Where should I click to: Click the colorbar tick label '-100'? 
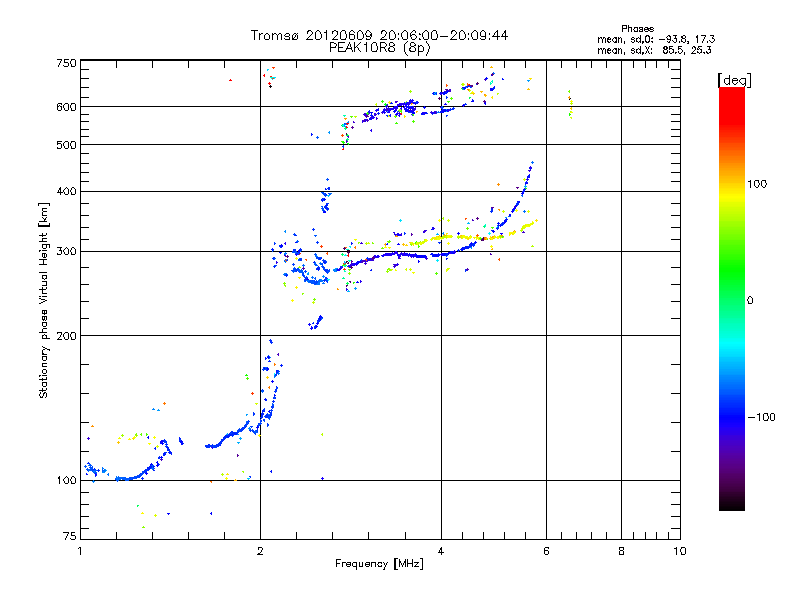tap(761, 417)
